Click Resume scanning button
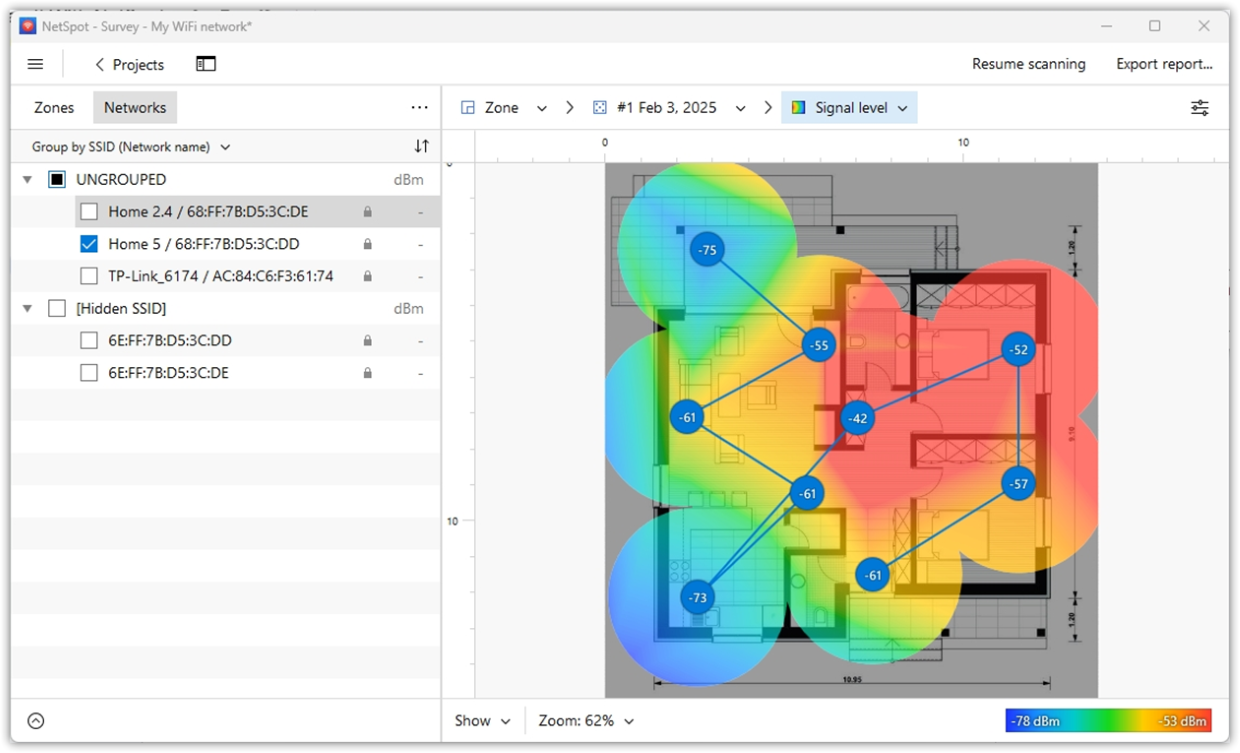Screen dimensions: 1240x753 pos(1028,64)
